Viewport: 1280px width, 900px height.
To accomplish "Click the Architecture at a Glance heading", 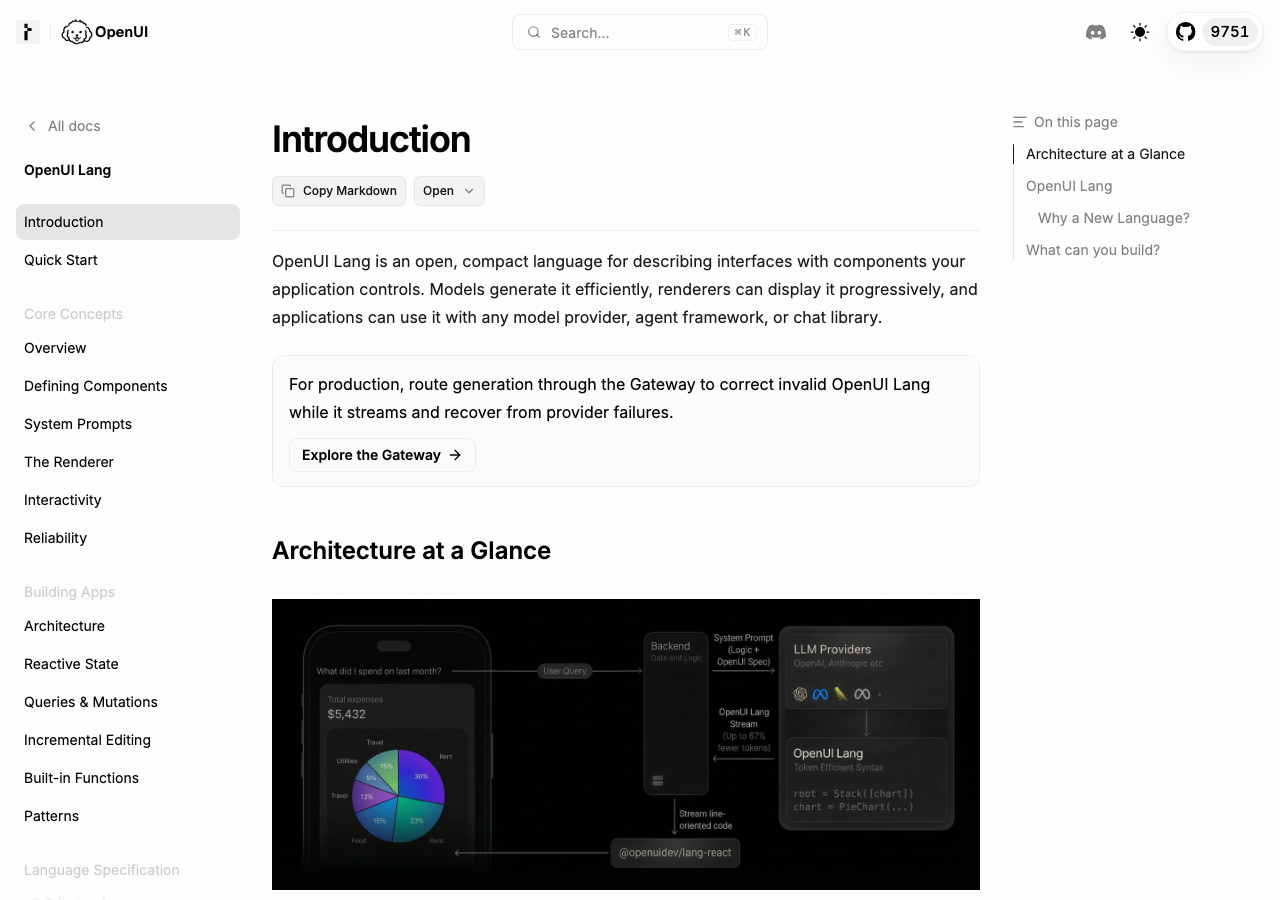I will pyautogui.click(x=411, y=551).
